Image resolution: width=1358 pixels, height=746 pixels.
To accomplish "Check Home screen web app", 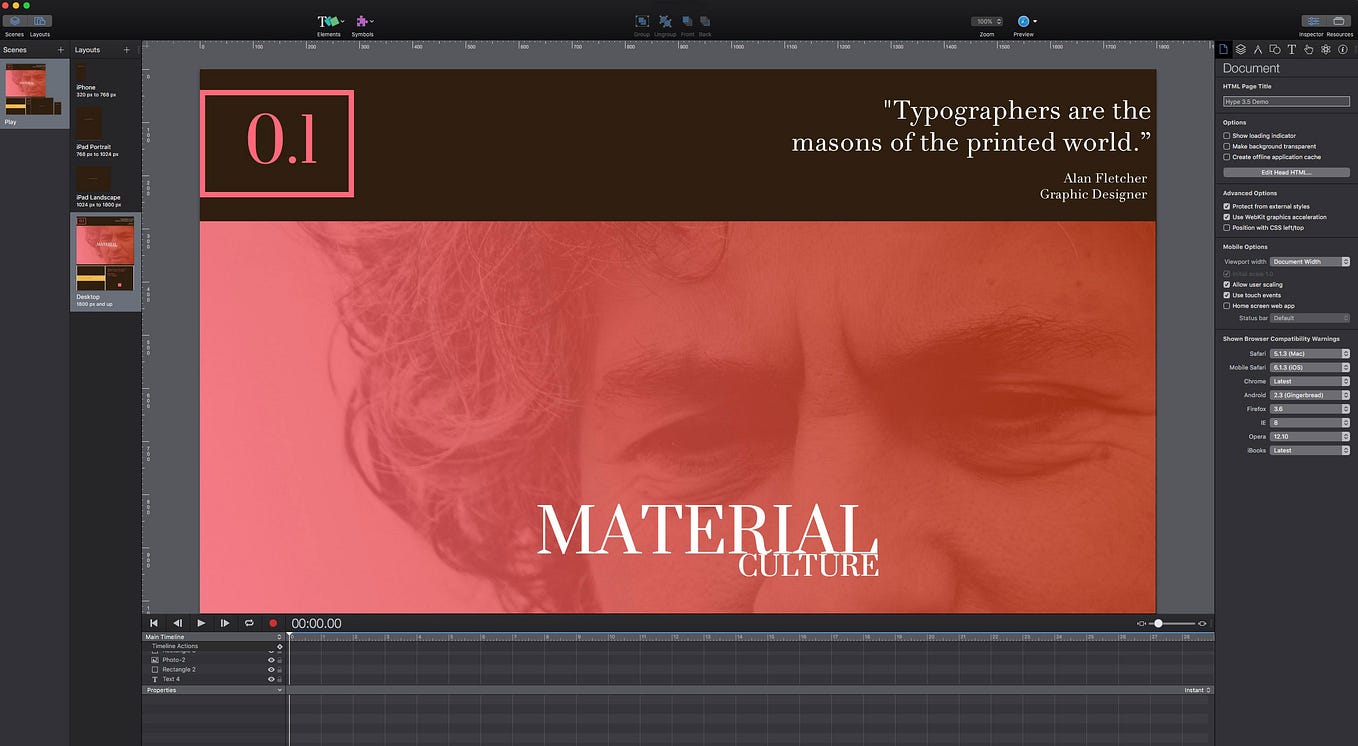I will [1227, 306].
